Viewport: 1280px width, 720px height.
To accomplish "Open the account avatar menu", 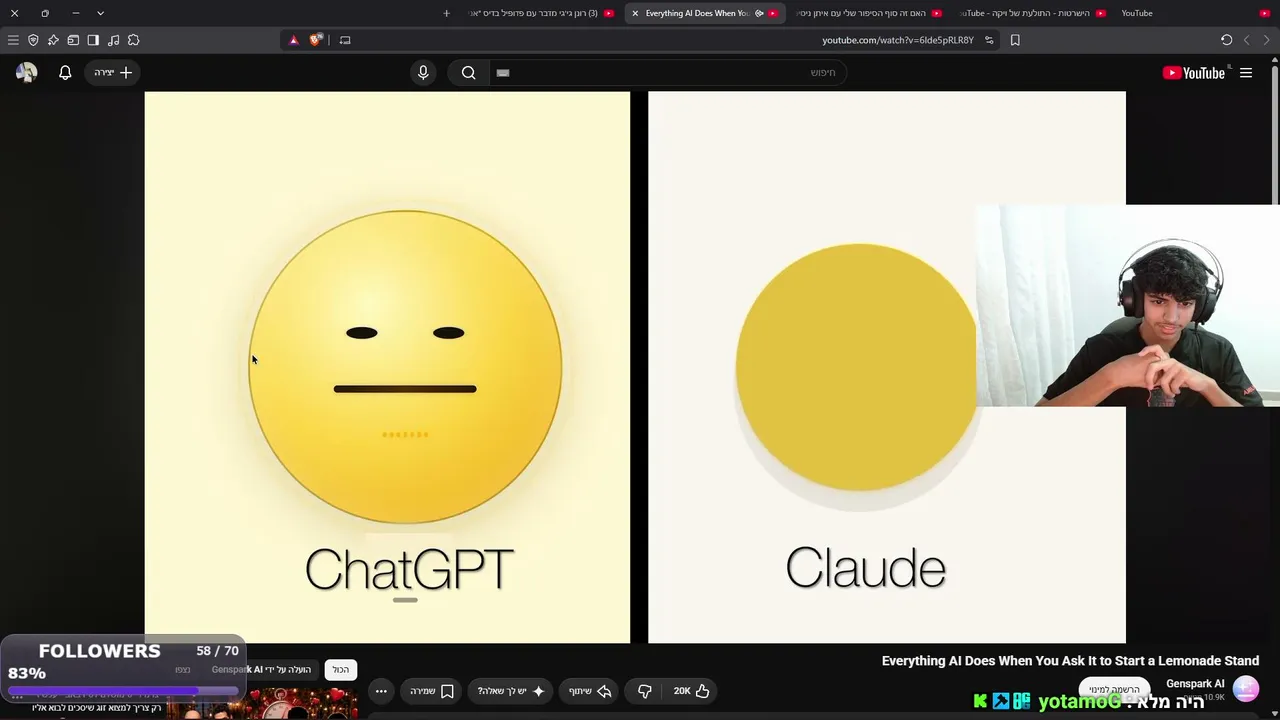I will [26, 73].
